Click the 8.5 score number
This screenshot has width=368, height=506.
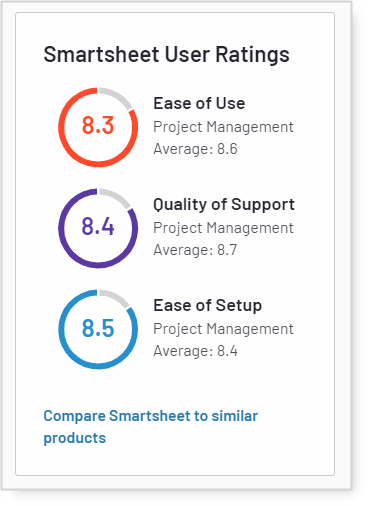(x=98, y=328)
